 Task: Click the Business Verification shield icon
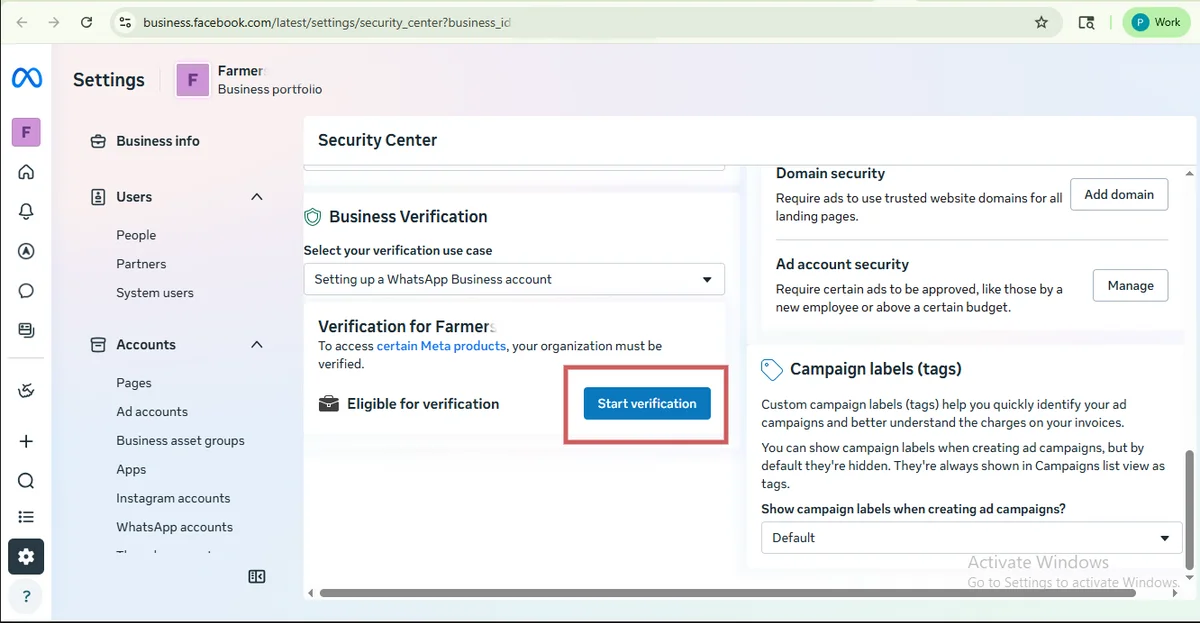(x=312, y=217)
